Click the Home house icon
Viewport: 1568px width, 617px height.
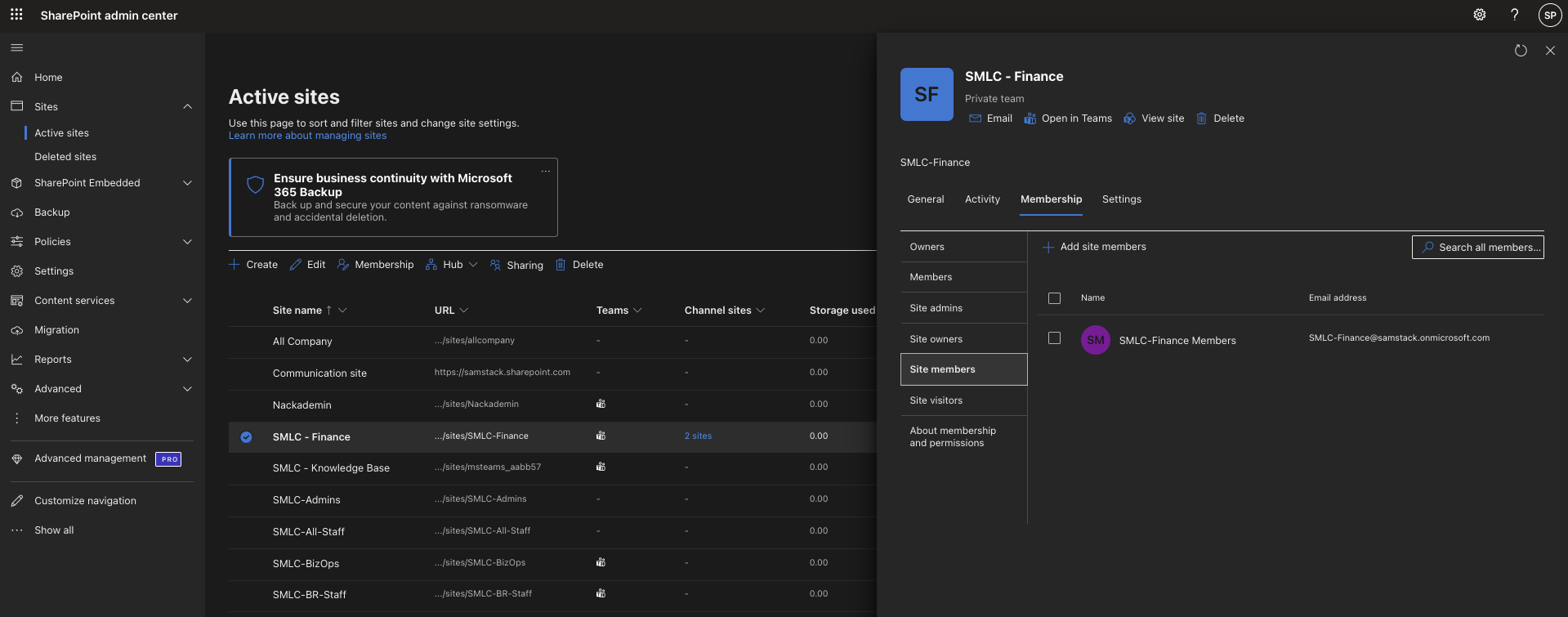click(x=16, y=77)
